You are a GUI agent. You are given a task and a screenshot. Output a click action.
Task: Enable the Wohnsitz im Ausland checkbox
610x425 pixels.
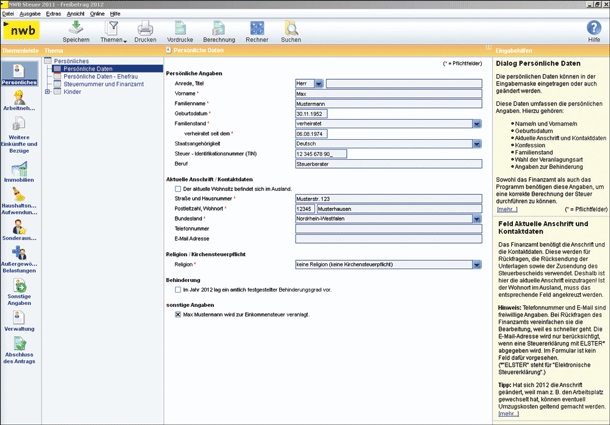point(178,188)
